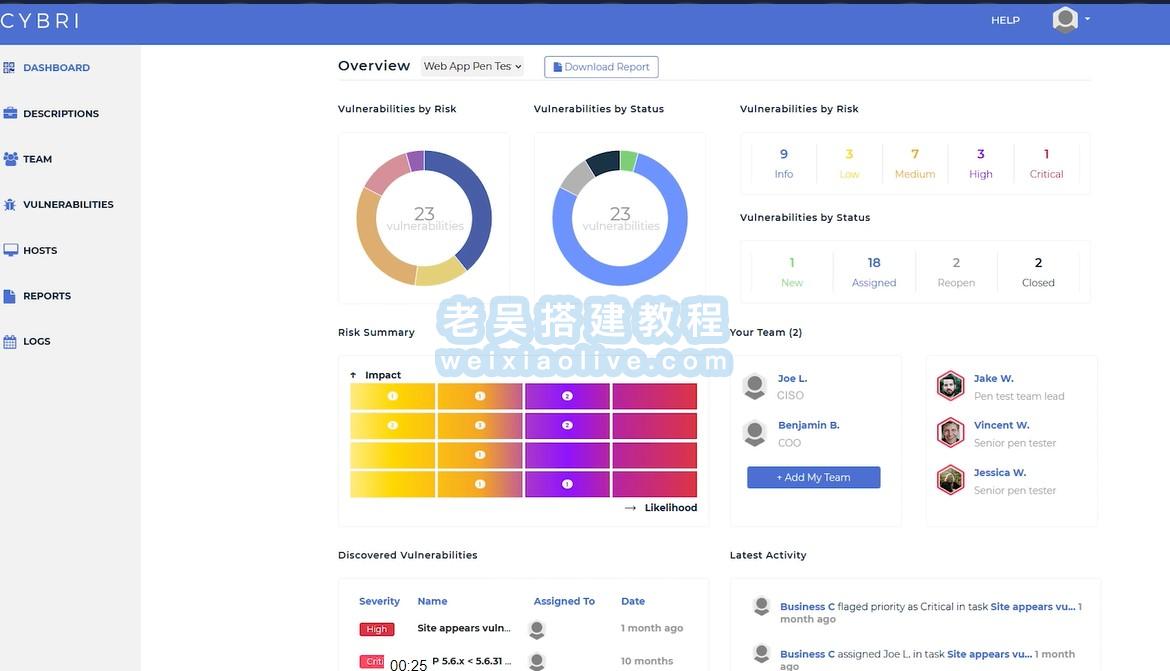This screenshot has width=1170, height=671.
Task: Expand the user profile avatar menu
Action: pyautogui.click(x=1070, y=20)
